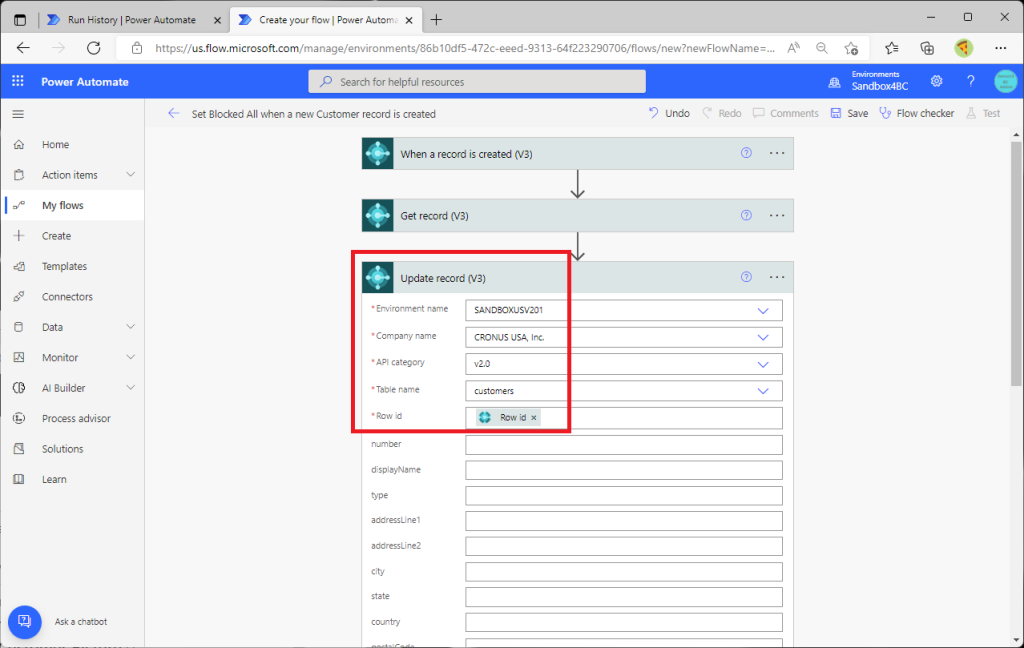Click the Search for helpful resources box
This screenshot has height=648, width=1024.
[x=477, y=82]
